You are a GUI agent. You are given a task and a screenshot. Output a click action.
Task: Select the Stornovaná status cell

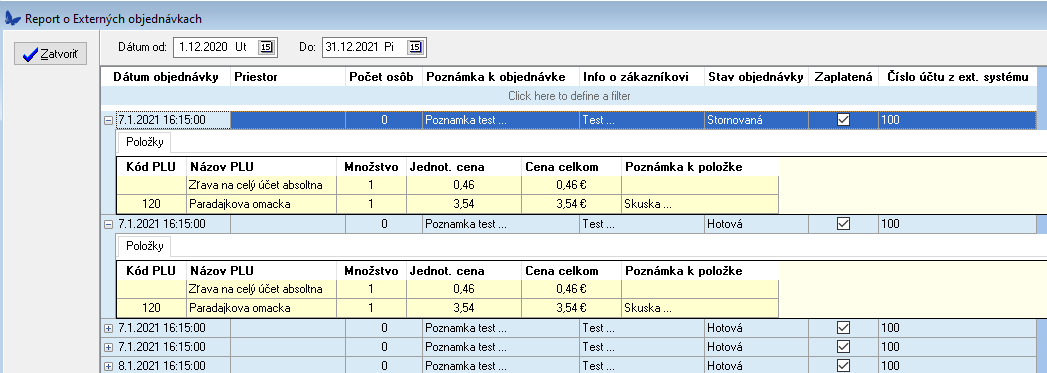(x=757, y=120)
